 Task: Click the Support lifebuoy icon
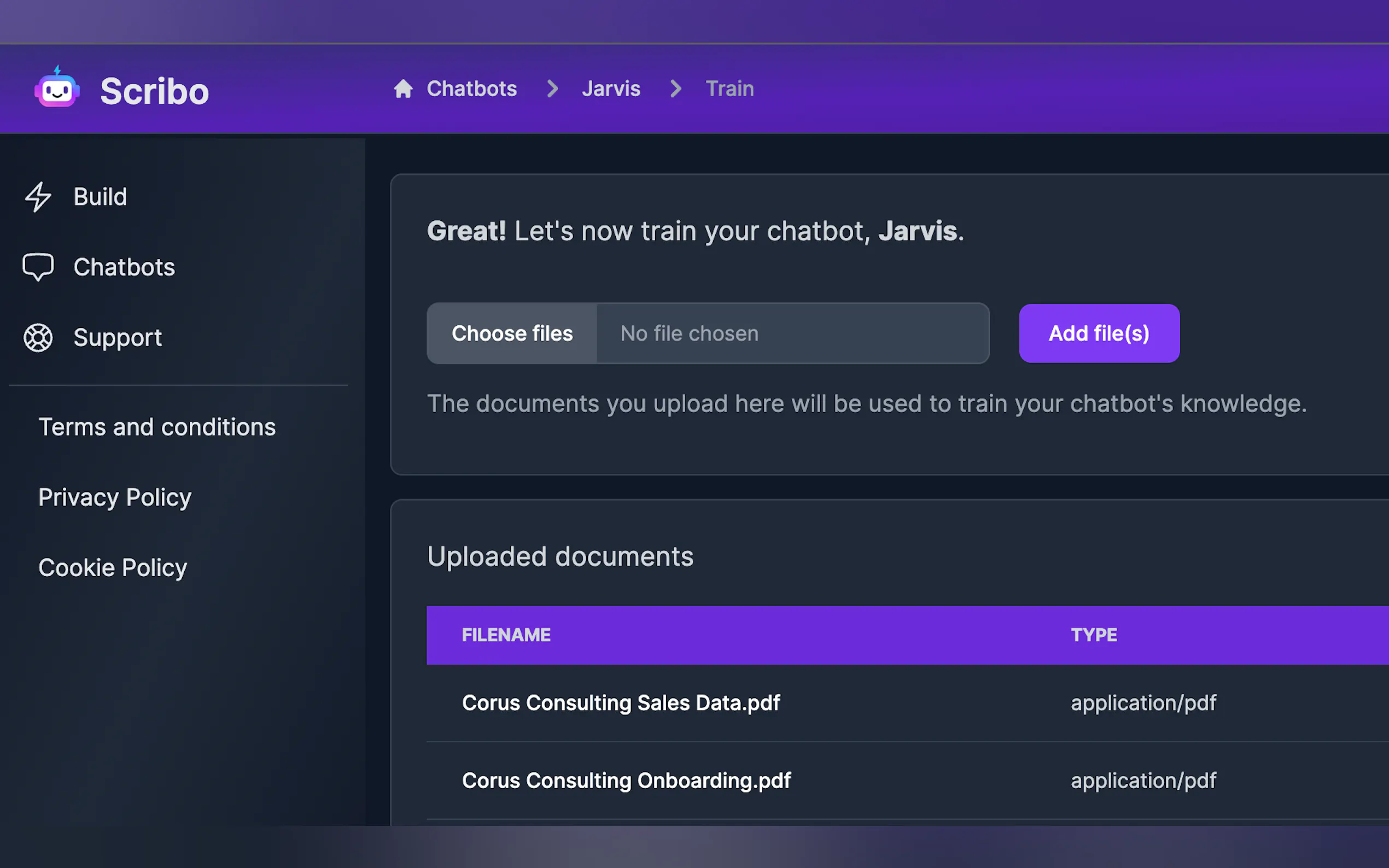(x=38, y=338)
